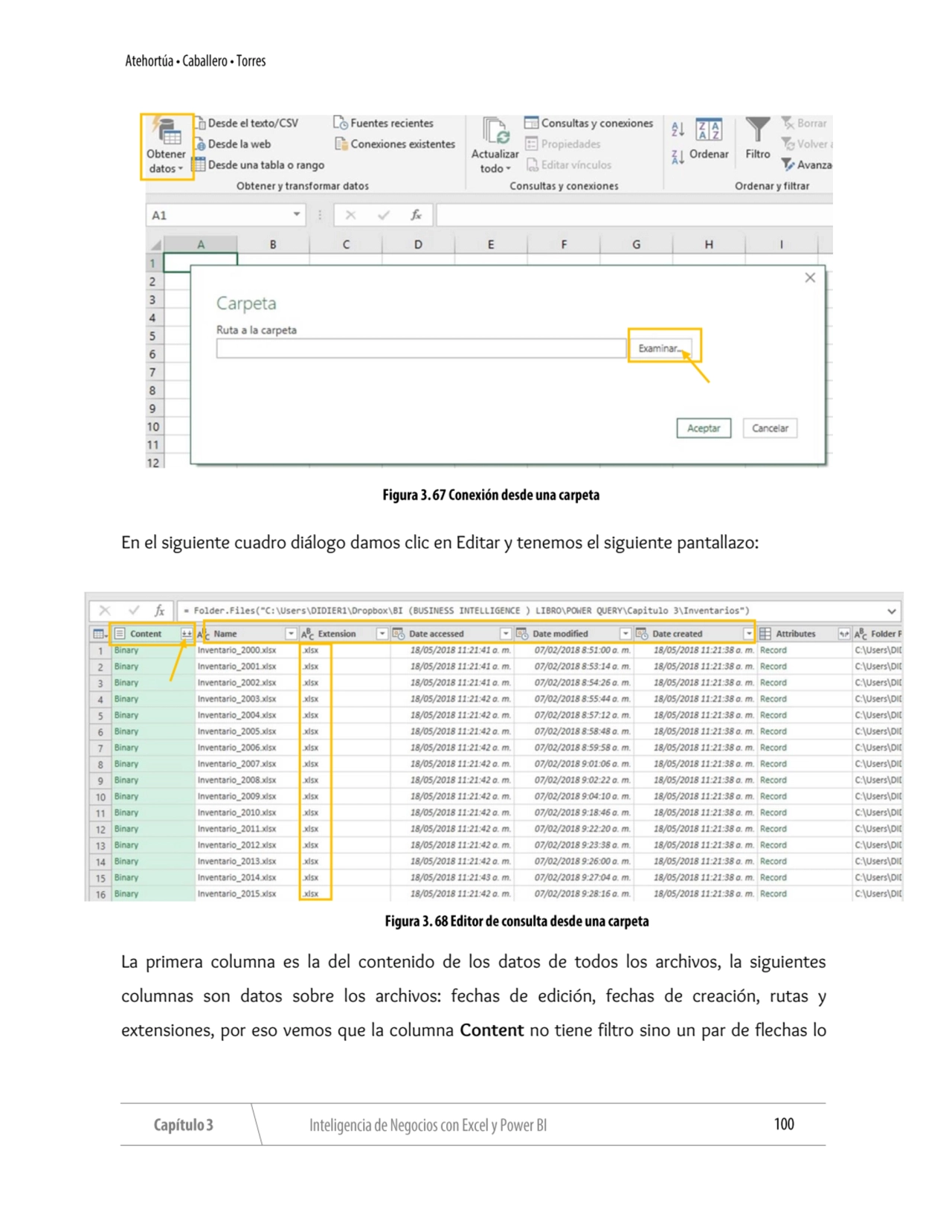Click the Record link in row 16
Image resolution: width=952 pixels, height=1232 pixels.
coord(773,894)
